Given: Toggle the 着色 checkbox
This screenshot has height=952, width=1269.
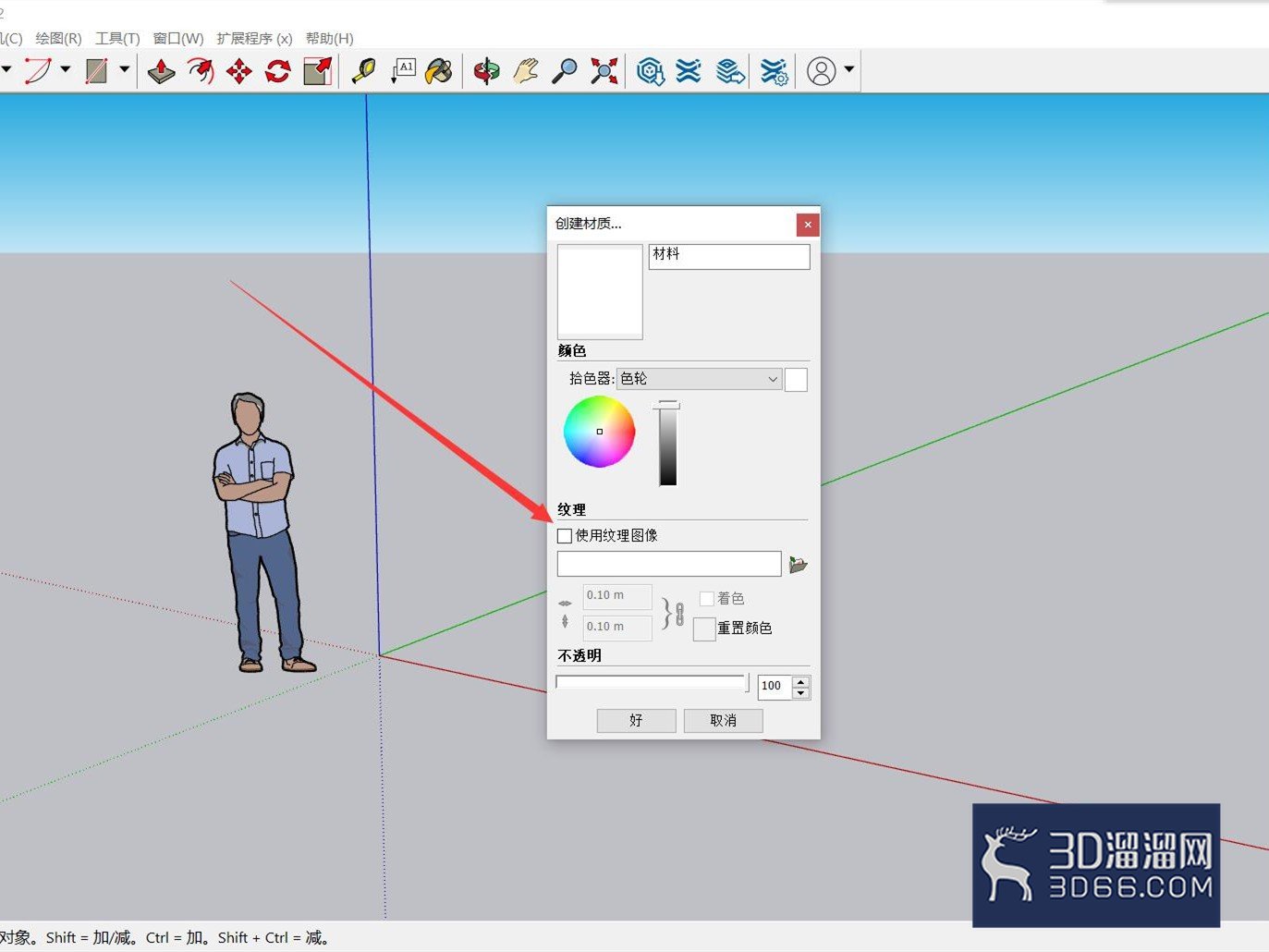Looking at the screenshot, I should pyautogui.click(x=707, y=599).
